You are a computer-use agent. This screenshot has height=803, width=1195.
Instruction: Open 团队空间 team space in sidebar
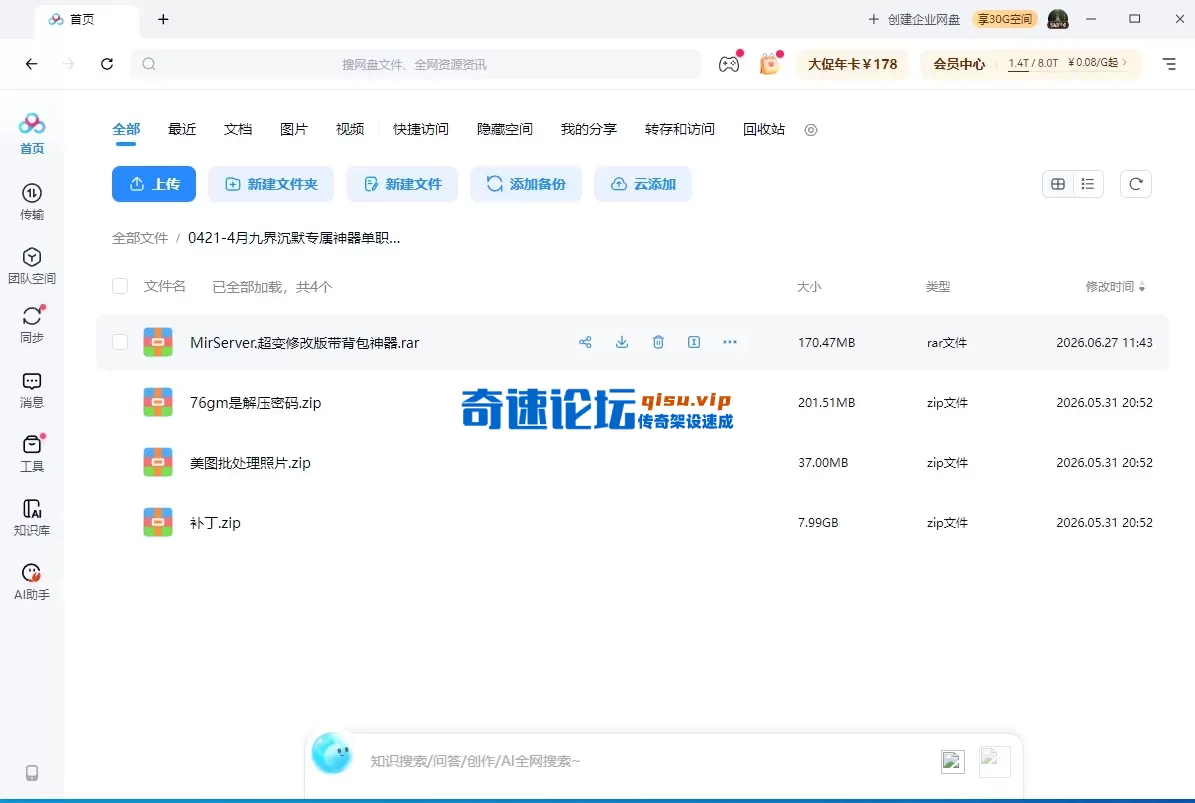31,266
